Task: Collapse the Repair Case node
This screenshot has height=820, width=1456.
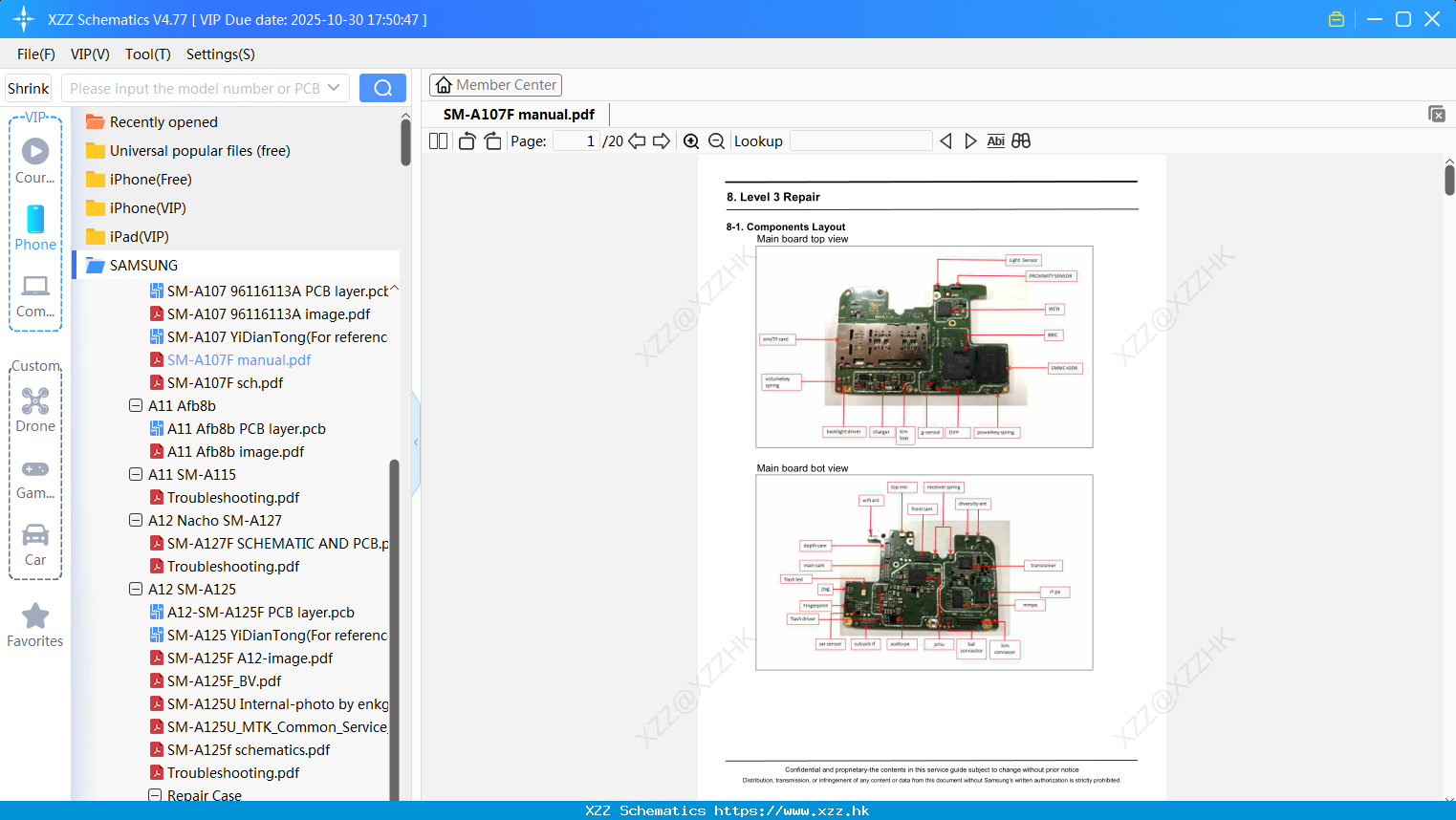Action: [155, 795]
